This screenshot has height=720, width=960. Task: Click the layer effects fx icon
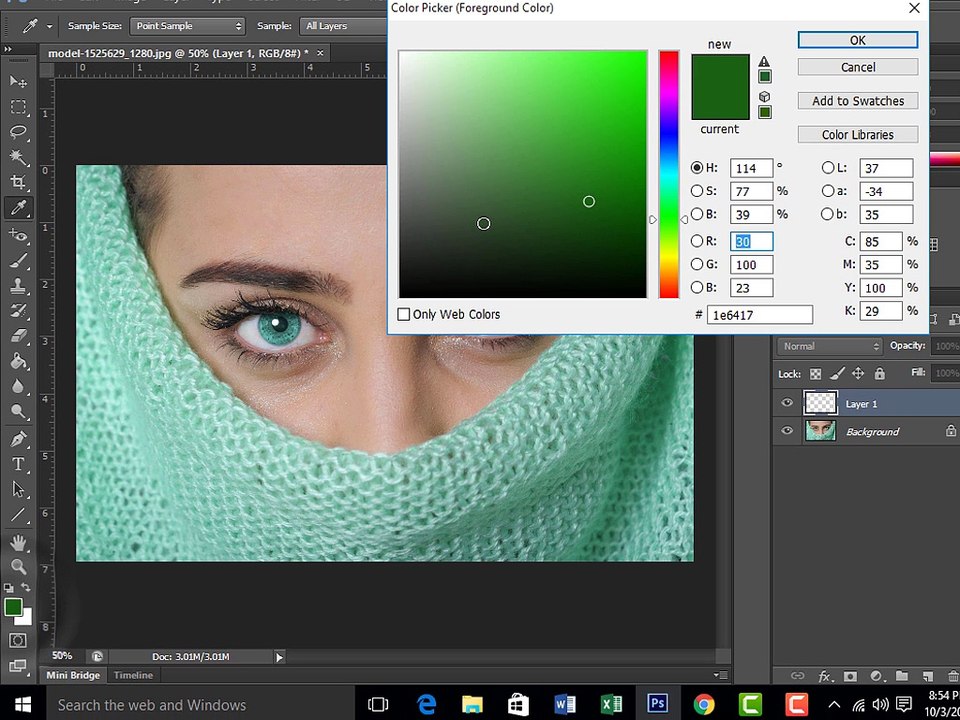(824, 677)
